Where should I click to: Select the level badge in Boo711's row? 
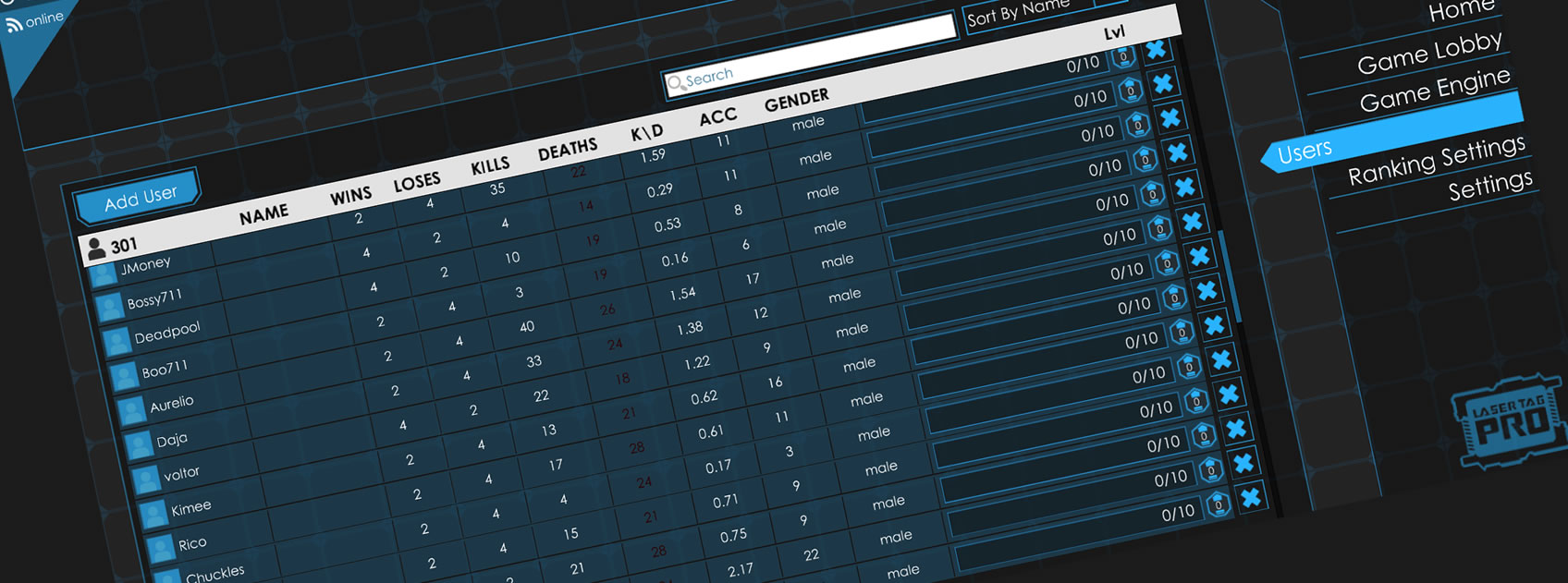click(1145, 159)
